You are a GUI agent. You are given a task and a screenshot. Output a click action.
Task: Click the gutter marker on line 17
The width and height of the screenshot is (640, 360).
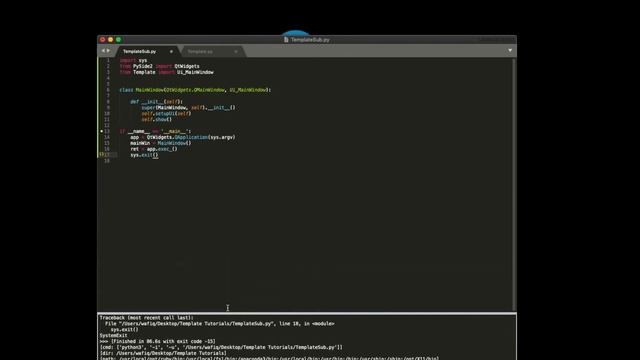pyautogui.click(x=102, y=155)
